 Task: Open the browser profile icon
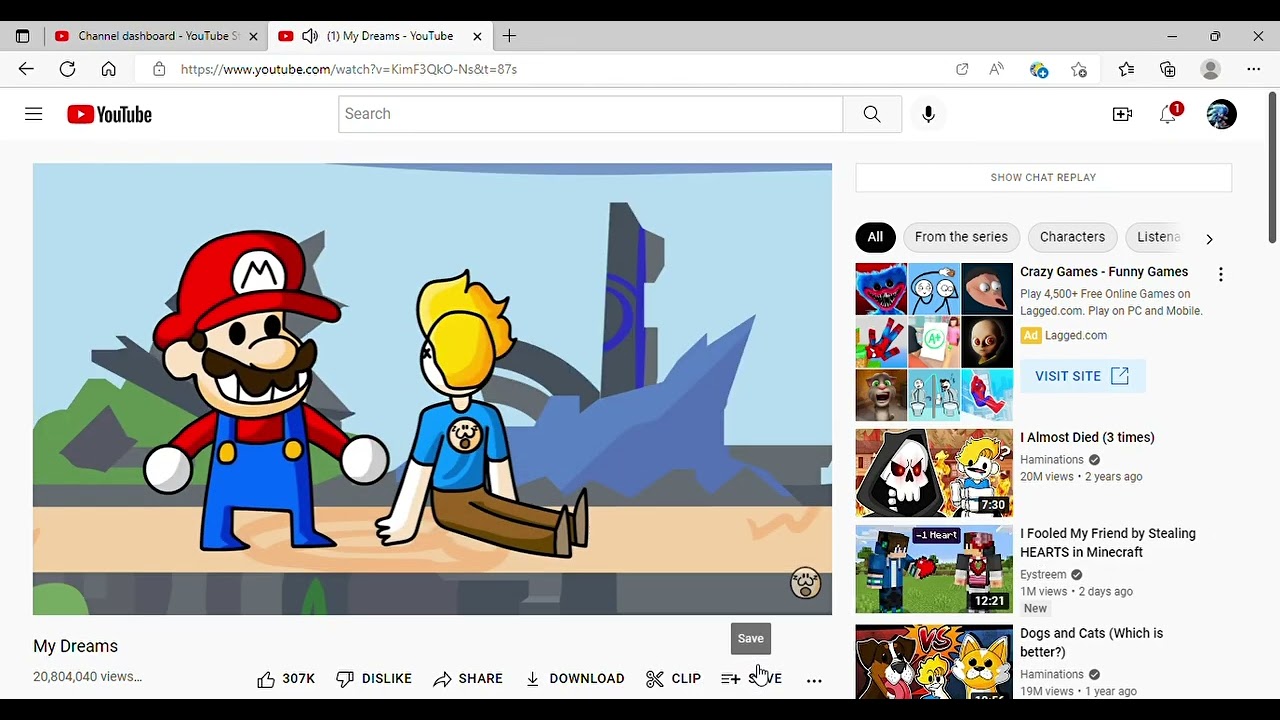(1211, 69)
